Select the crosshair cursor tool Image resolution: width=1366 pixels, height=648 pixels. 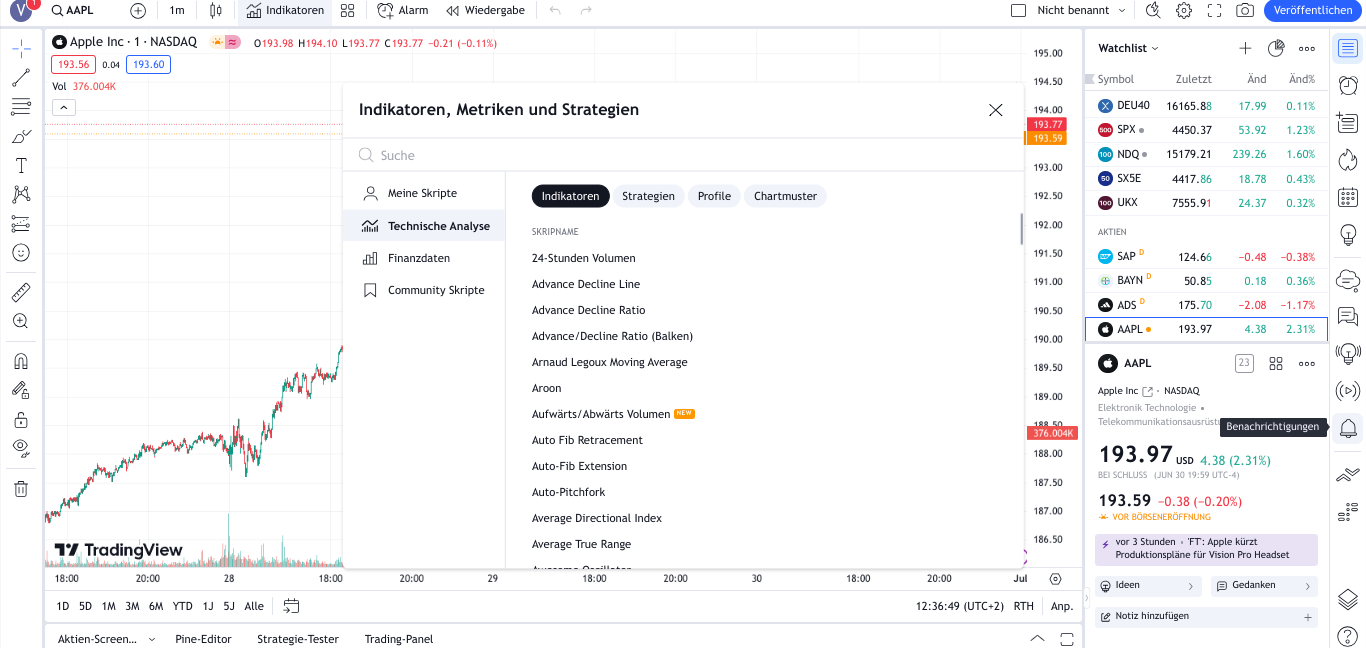click(x=21, y=49)
